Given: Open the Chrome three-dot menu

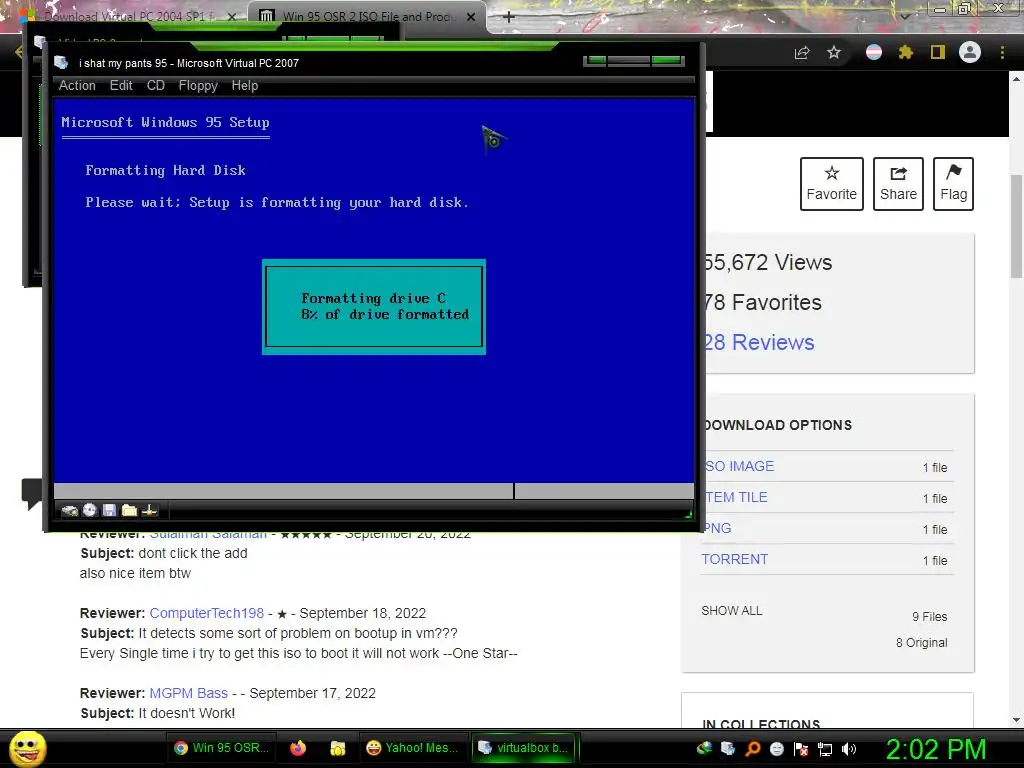Looking at the screenshot, I should click(1002, 52).
